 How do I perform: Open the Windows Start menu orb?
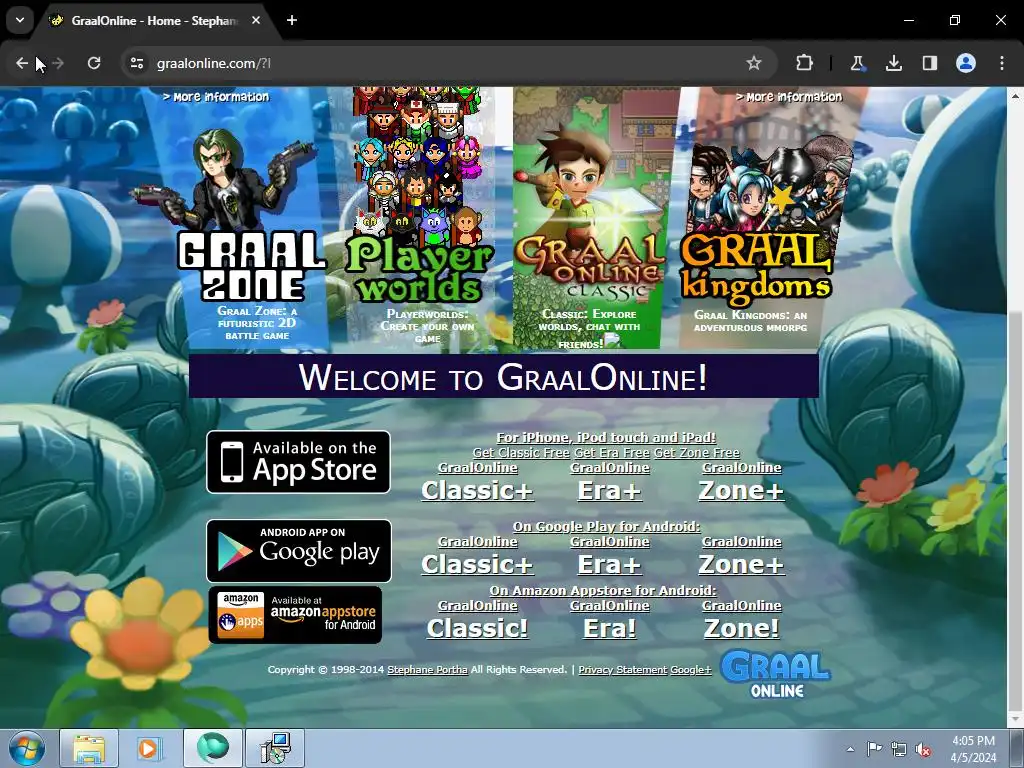[27, 748]
